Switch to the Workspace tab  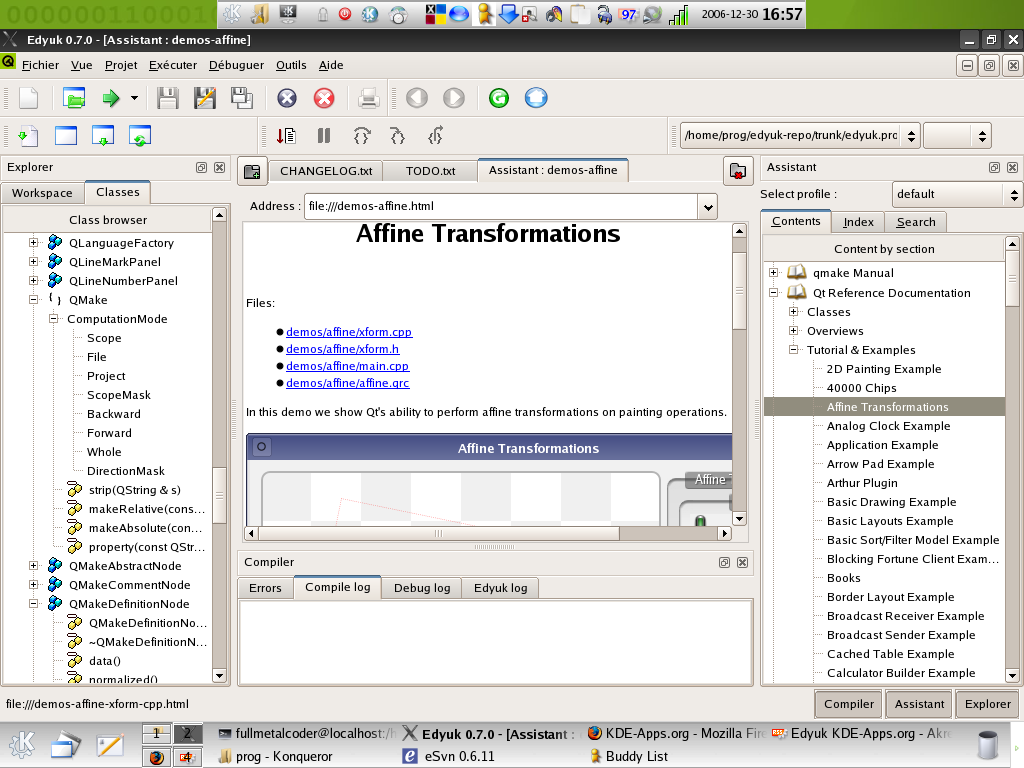42,193
